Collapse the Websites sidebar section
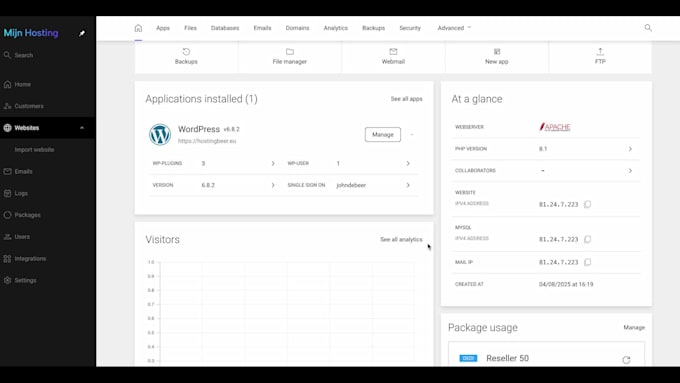The height and width of the screenshot is (383, 680). [82, 128]
